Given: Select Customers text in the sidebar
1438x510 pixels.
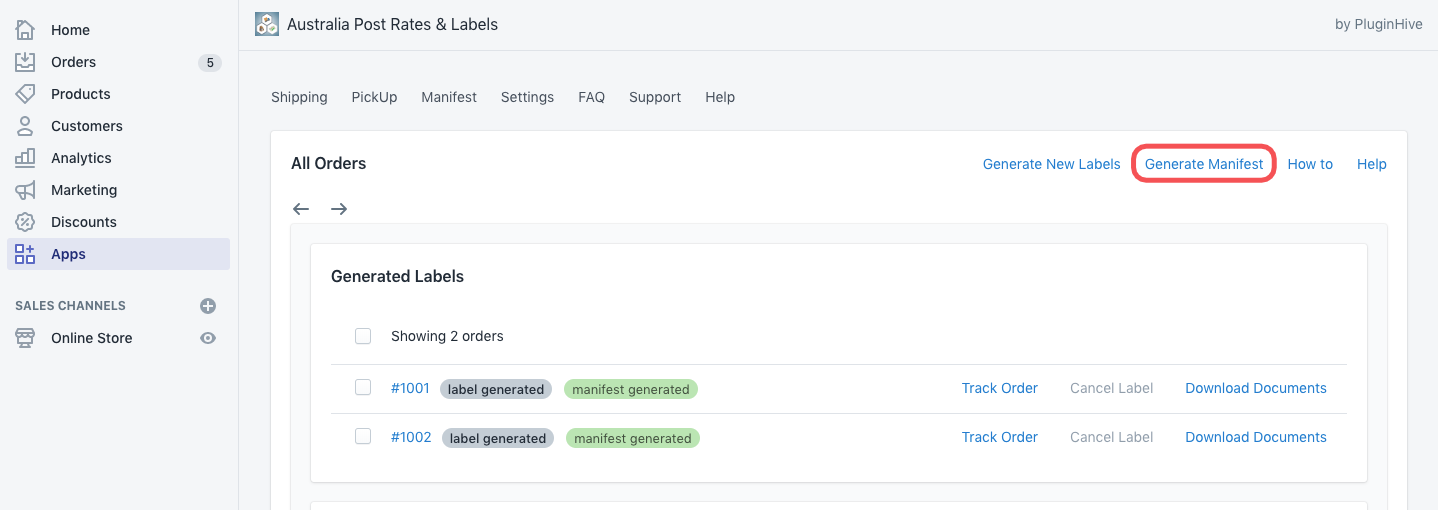Looking at the screenshot, I should tap(86, 126).
